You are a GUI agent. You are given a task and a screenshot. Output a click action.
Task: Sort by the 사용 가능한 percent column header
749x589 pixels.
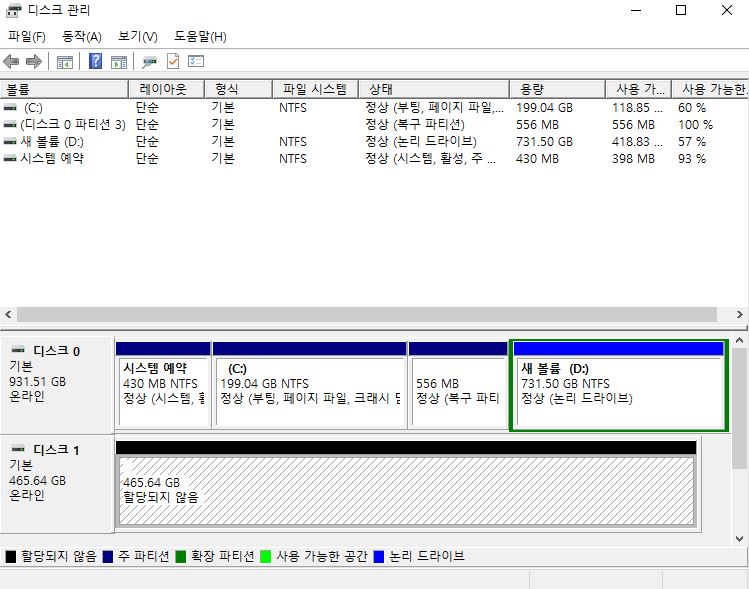(710, 89)
